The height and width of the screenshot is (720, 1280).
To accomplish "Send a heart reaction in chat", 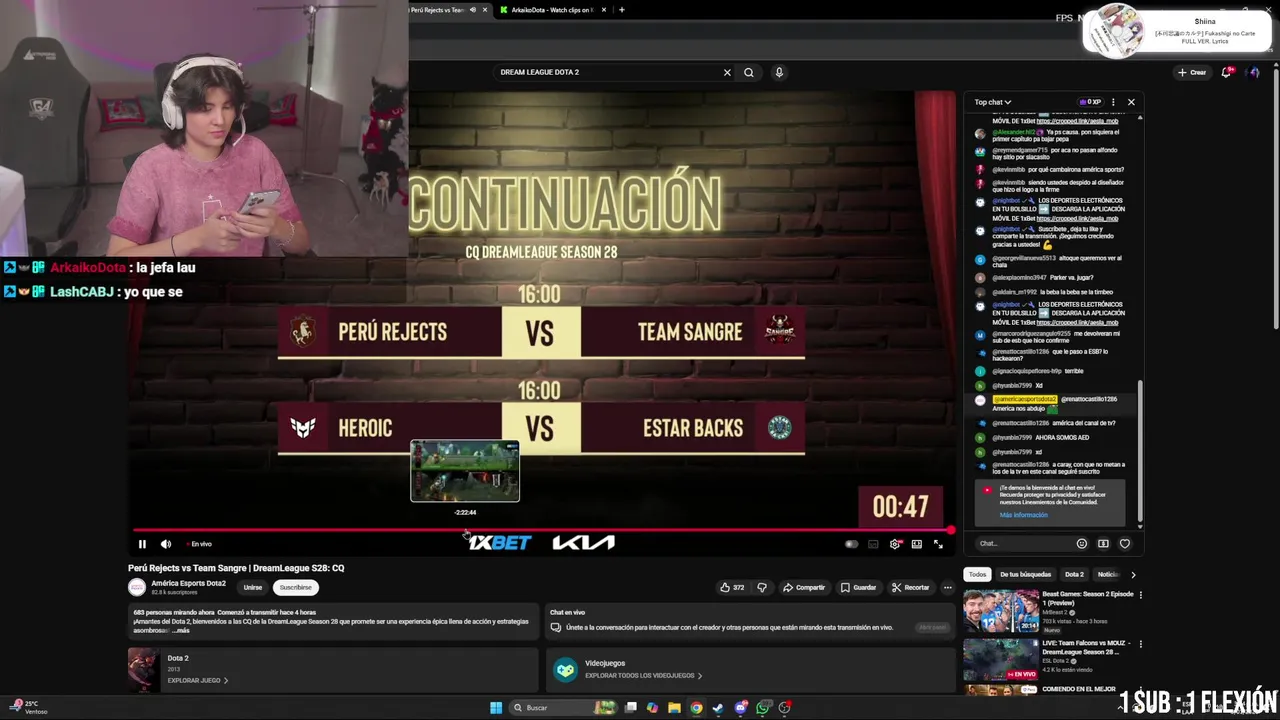I will [1125, 544].
